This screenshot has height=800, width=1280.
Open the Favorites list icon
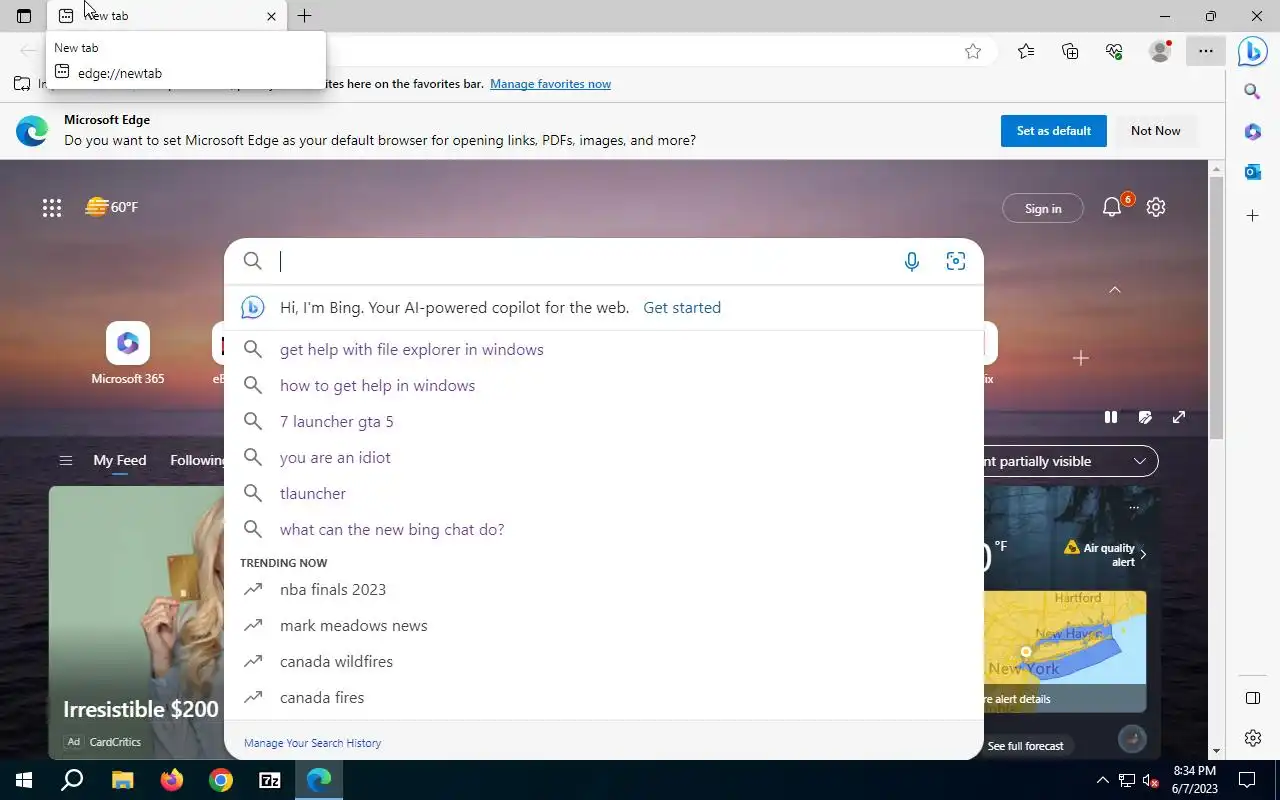(1026, 52)
